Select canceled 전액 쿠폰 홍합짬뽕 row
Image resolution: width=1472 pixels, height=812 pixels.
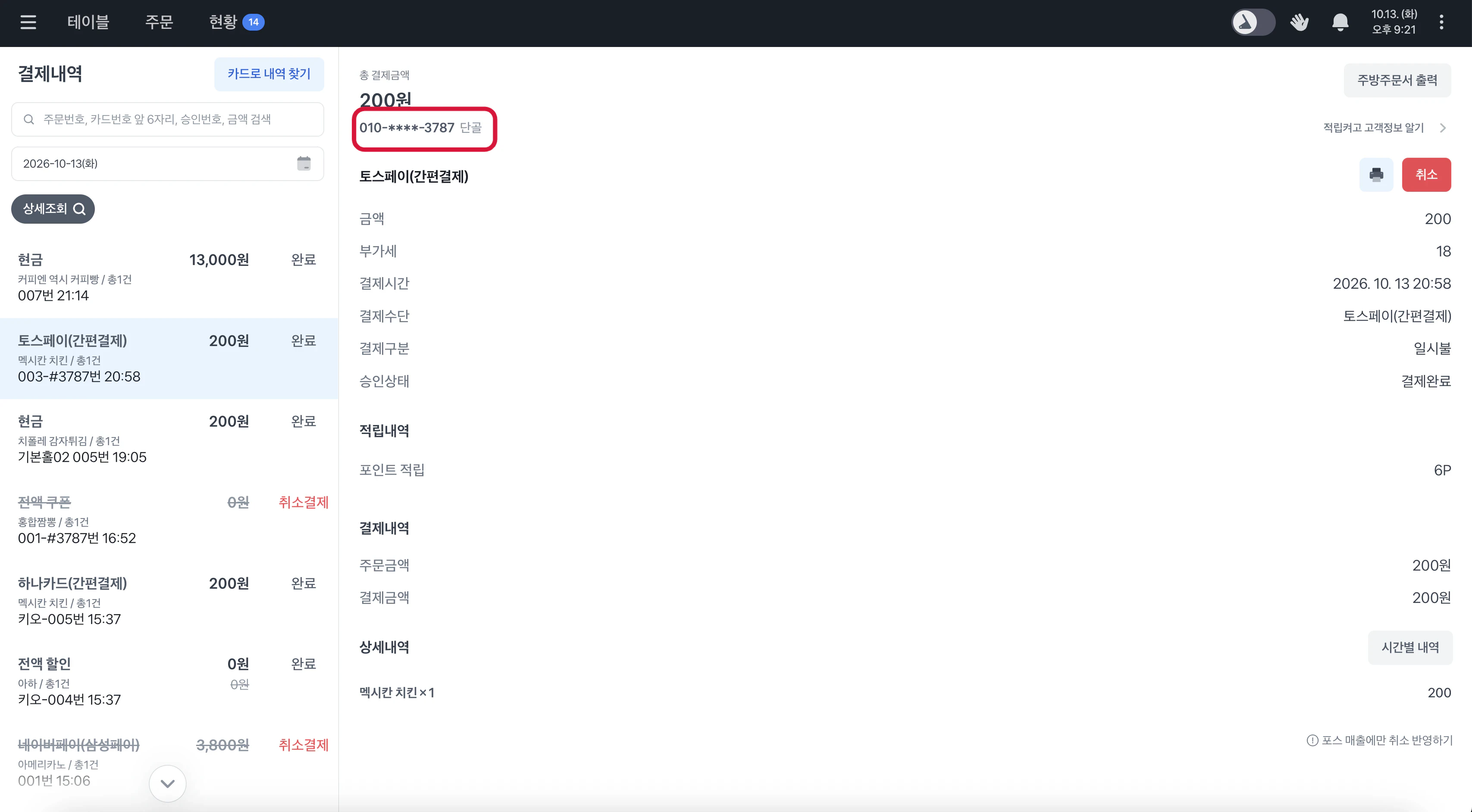tap(169, 520)
